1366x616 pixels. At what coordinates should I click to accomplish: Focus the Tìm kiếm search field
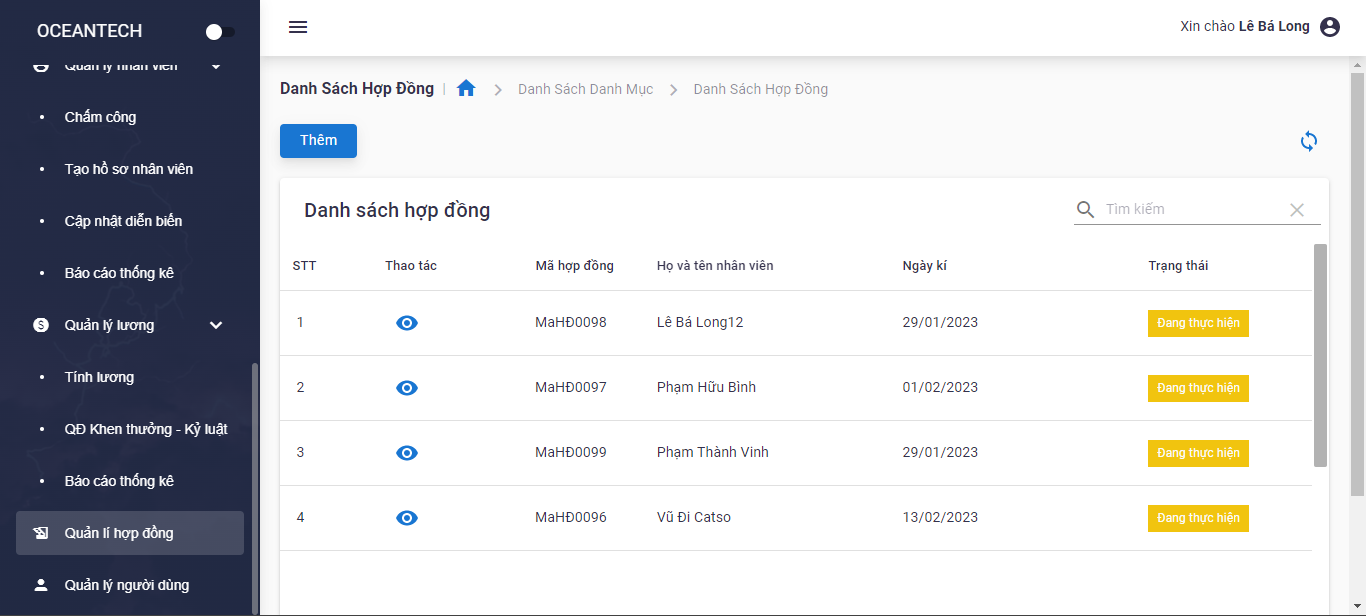coord(1192,209)
